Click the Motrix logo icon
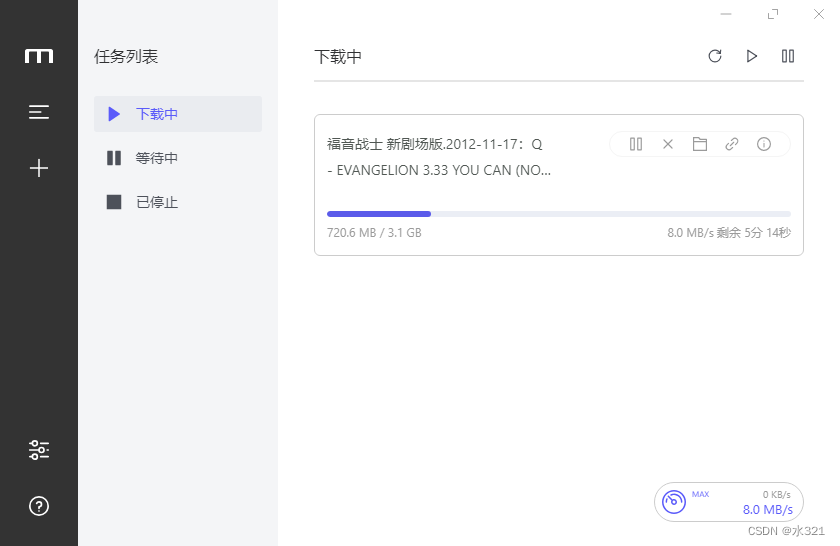The height and width of the screenshot is (546, 840). click(x=39, y=56)
